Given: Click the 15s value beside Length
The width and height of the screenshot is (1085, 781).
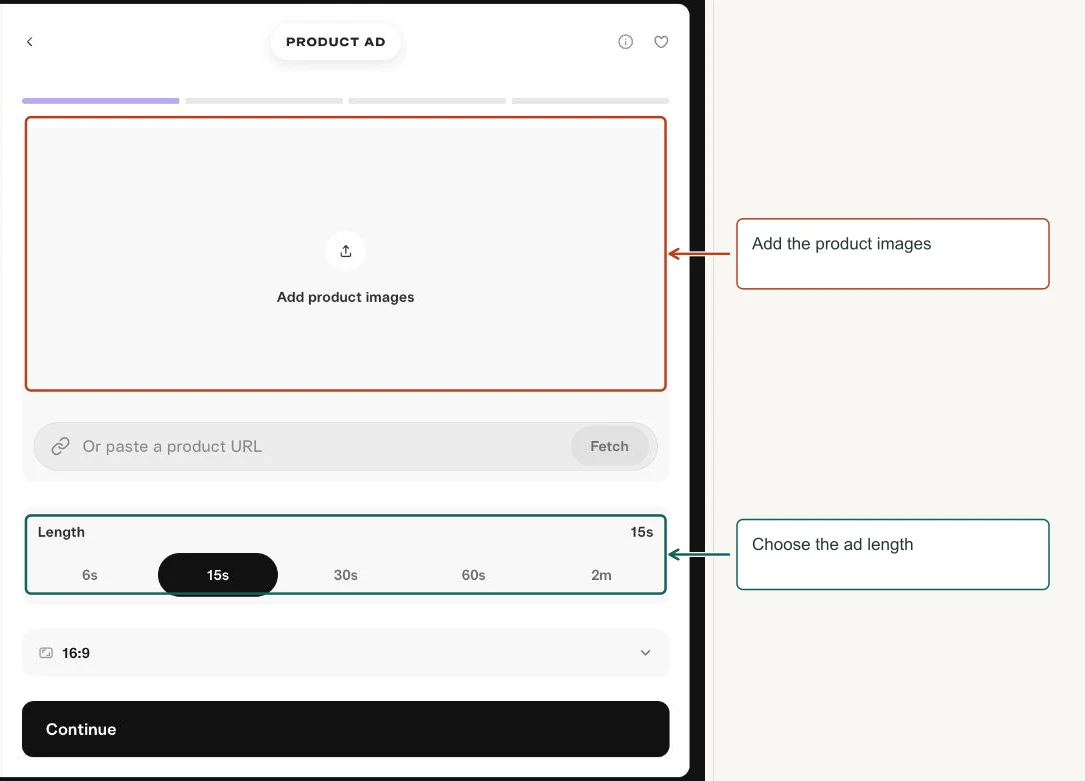Looking at the screenshot, I should tap(641, 532).
